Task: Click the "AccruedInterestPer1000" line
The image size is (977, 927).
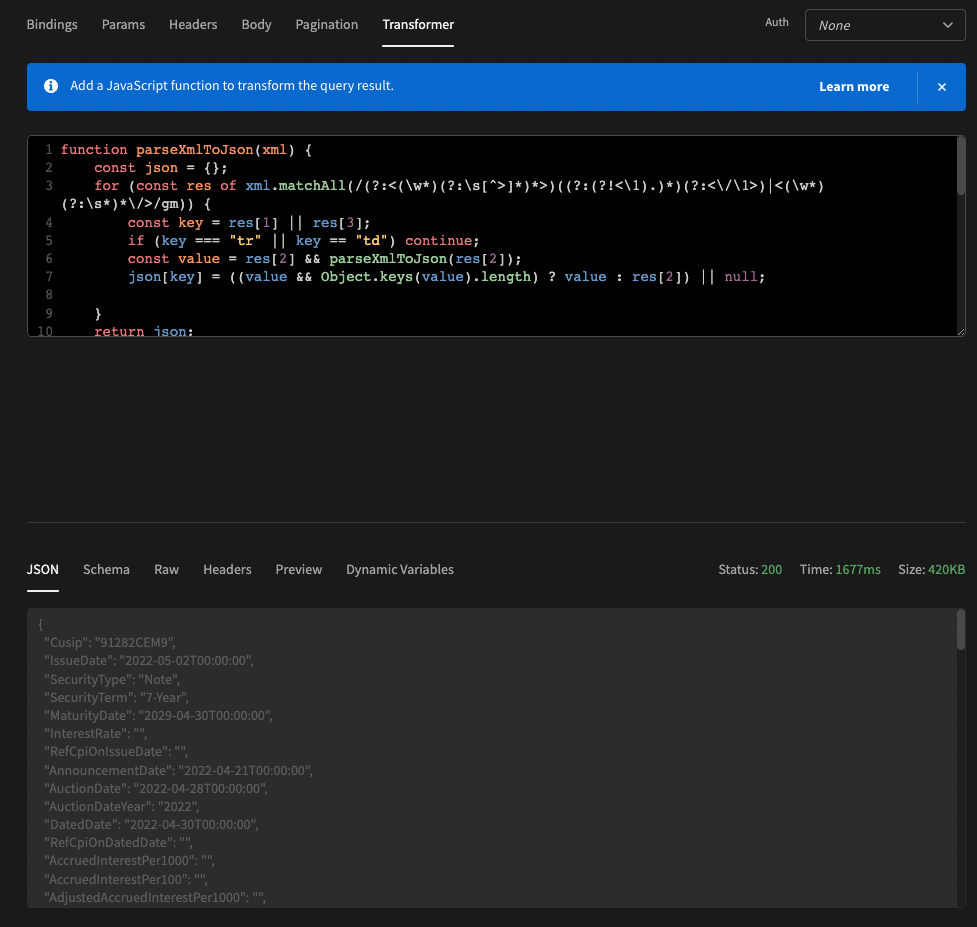Action: point(129,860)
